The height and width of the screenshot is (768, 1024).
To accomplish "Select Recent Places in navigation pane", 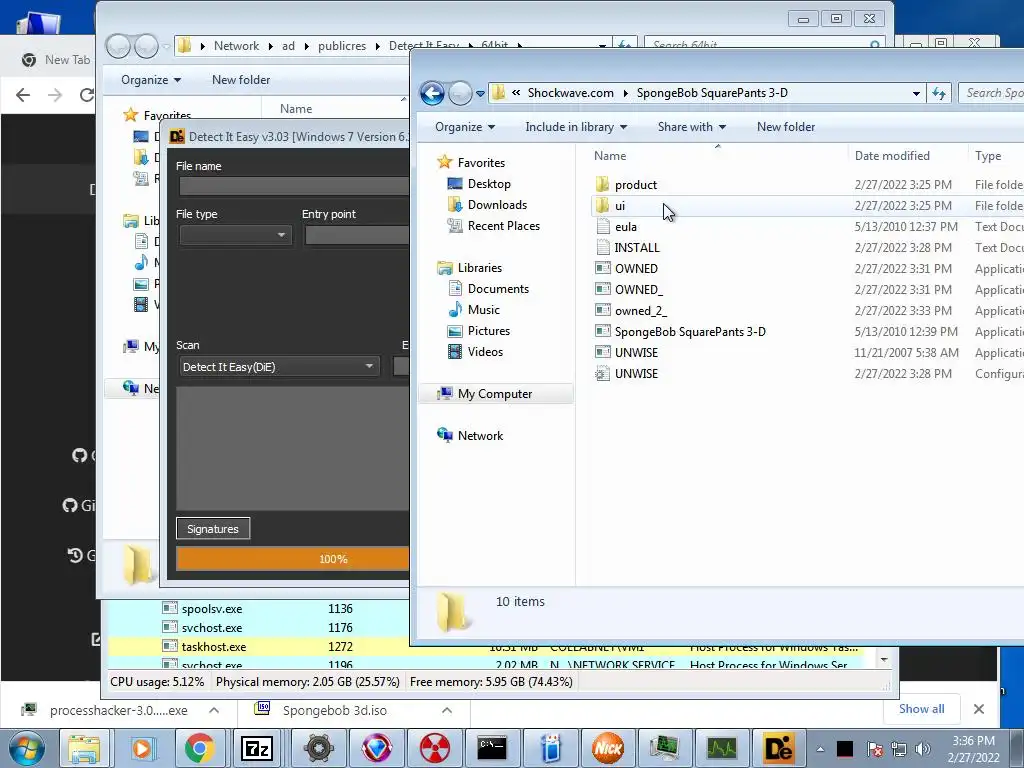I will (504, 226).
